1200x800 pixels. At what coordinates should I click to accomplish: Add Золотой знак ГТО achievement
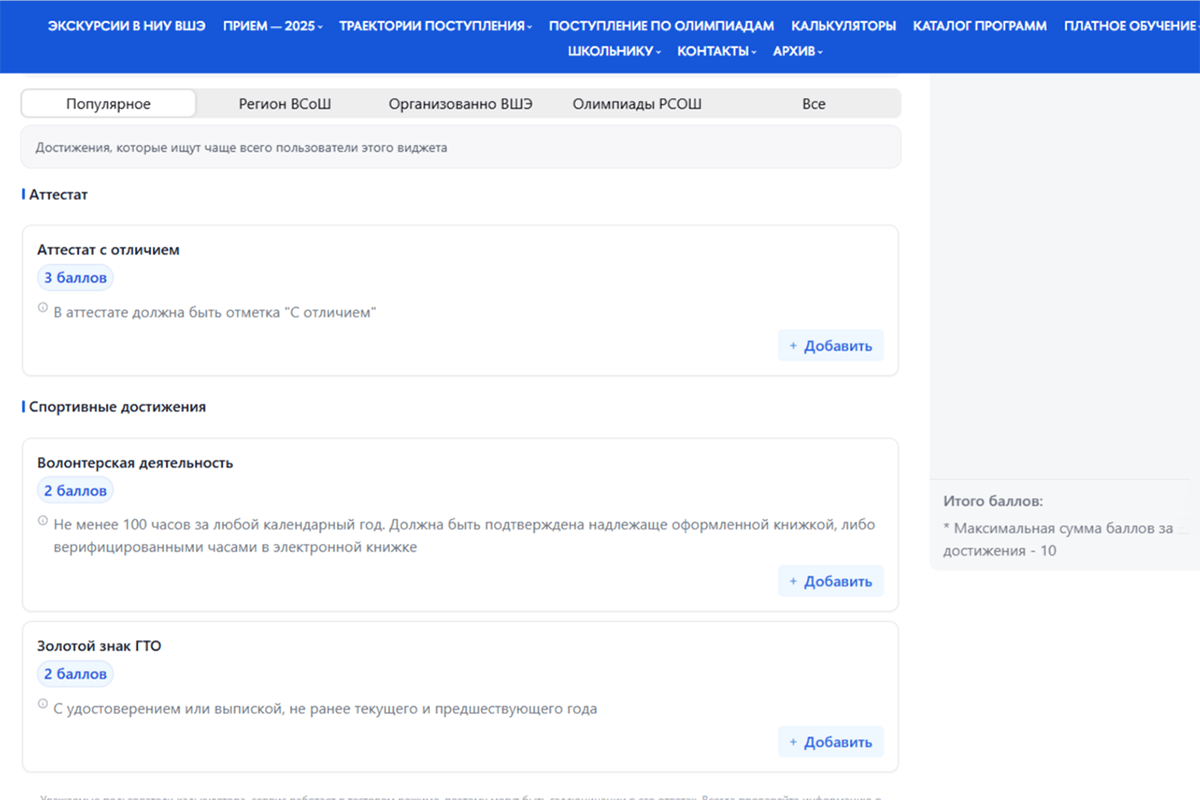831,742
